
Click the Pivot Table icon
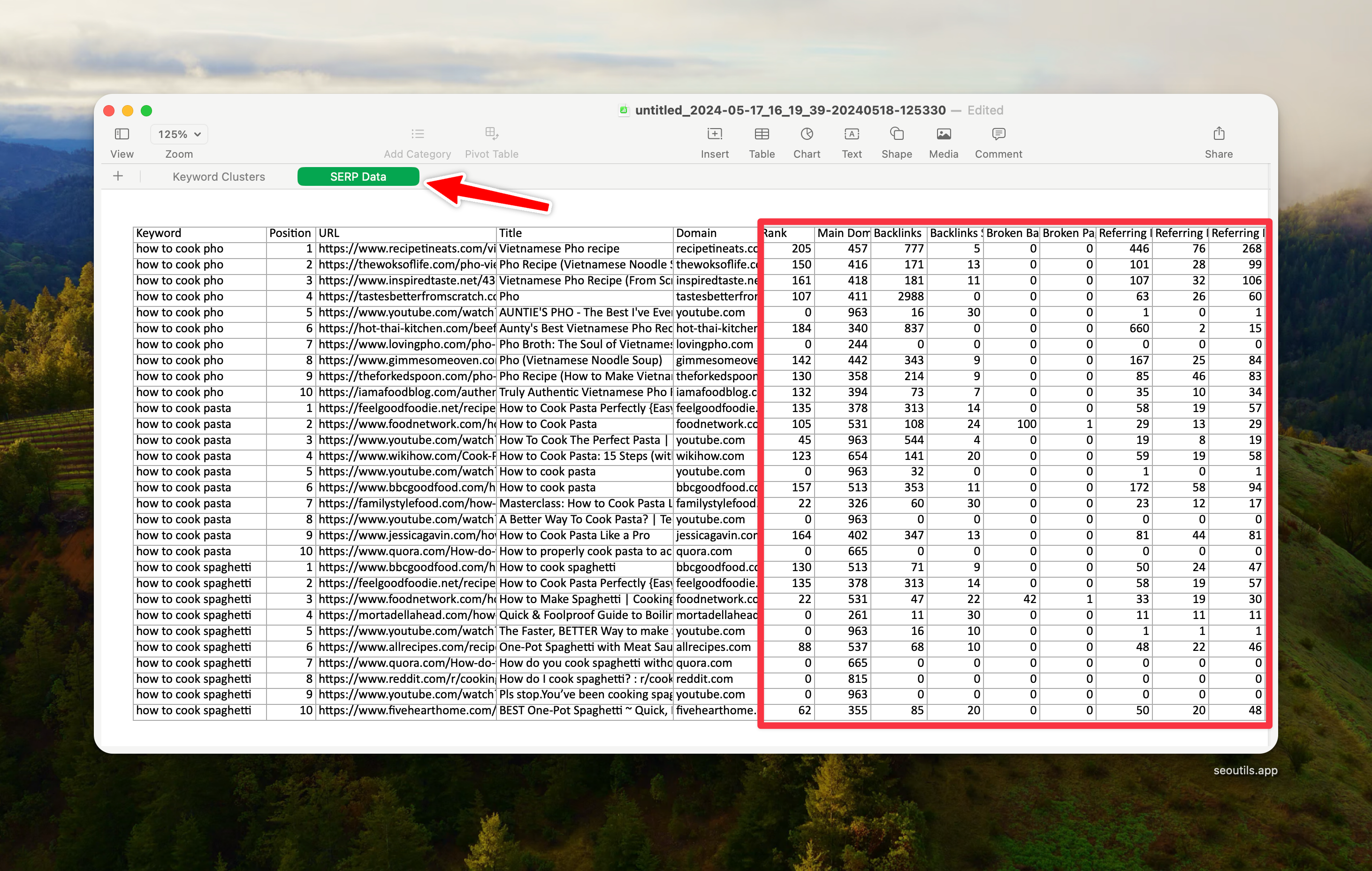tap(491, 134)
